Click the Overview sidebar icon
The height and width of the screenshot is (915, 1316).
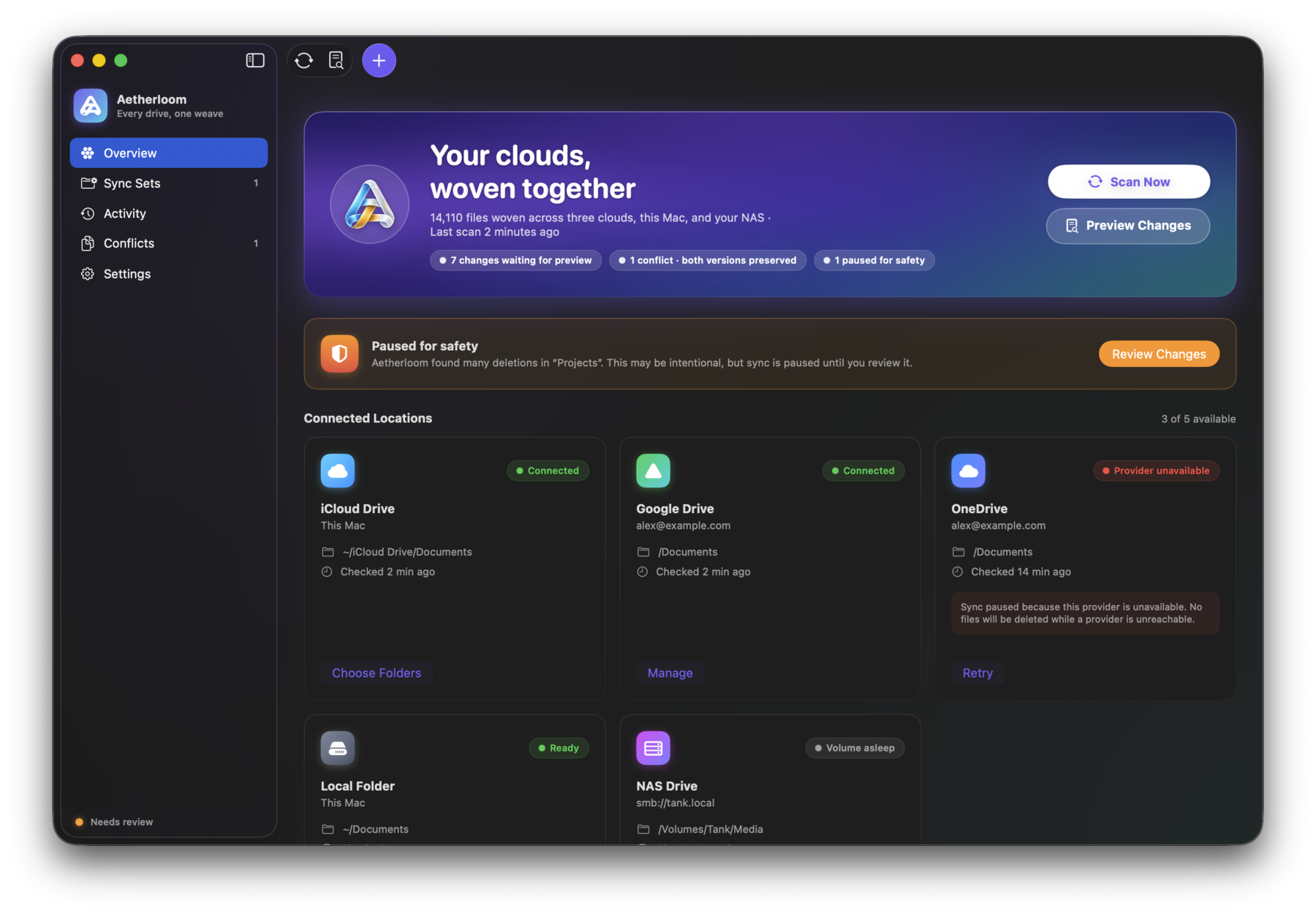[x=88, y=153]
